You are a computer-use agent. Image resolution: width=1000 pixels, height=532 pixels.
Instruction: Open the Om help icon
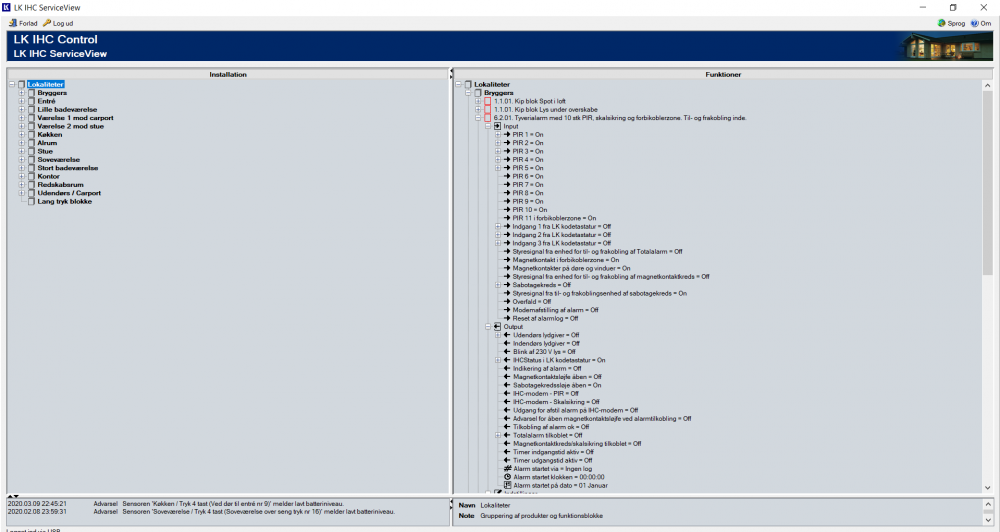972,22
